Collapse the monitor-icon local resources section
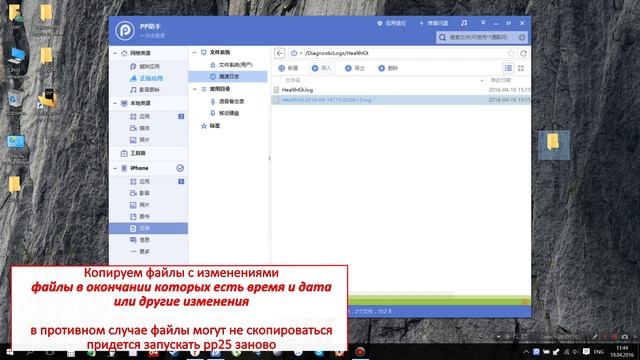This screenshot has width=640, height=360. 115,103
